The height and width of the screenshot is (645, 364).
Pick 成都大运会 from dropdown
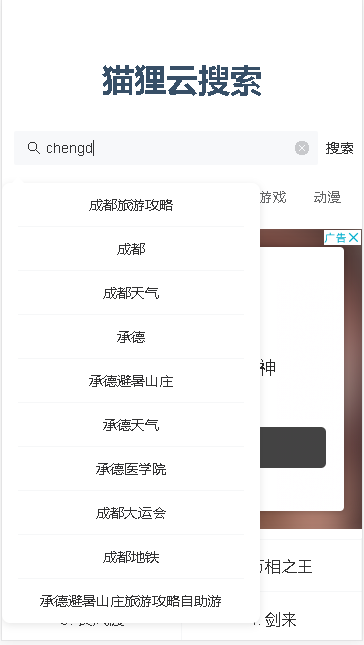point(131,513)
